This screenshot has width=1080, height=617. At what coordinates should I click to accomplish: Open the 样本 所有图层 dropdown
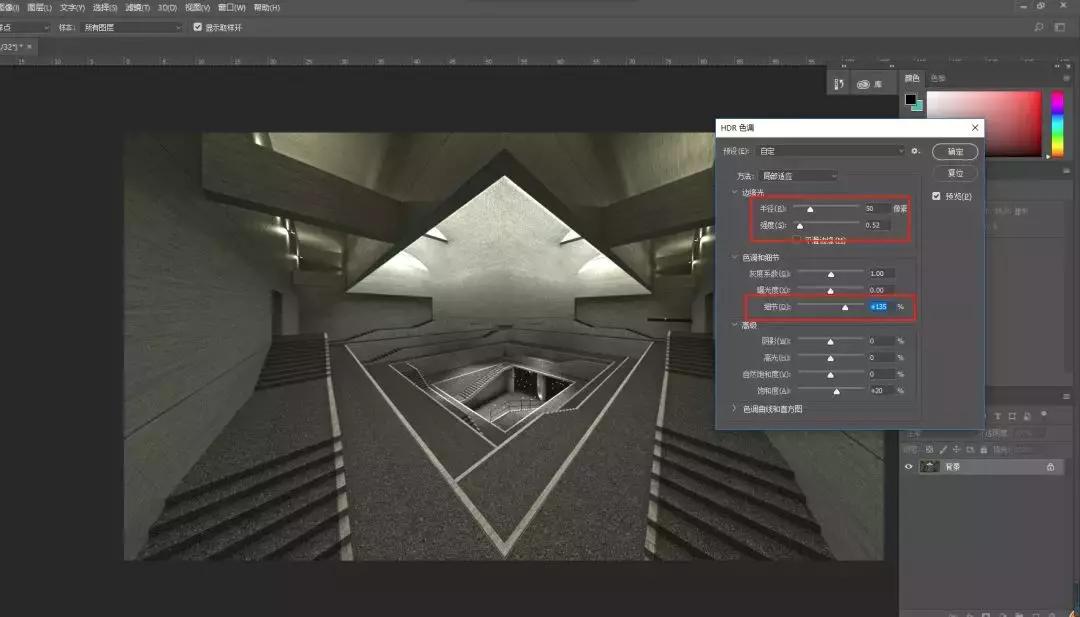pyautogui.click(x=131, y=28)
